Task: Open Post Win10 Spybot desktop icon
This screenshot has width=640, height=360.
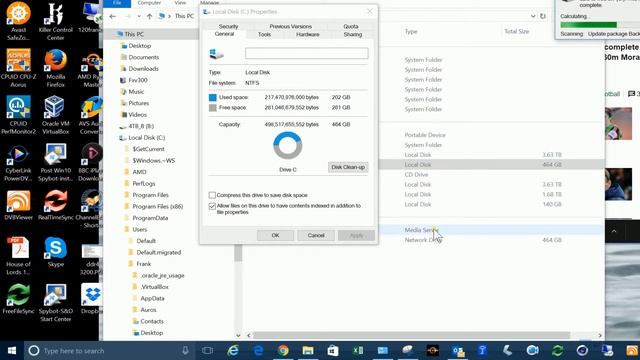Action: [x=56, y=162]
